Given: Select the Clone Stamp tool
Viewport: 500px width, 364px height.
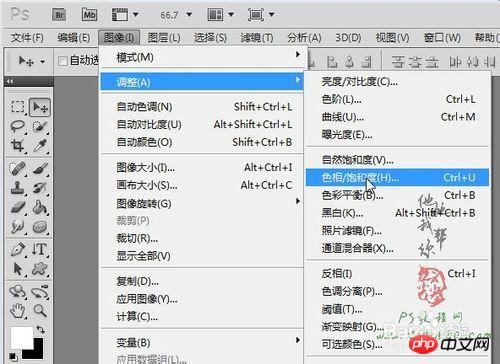Looking at the screenshot, I should [x=17, y=188].
